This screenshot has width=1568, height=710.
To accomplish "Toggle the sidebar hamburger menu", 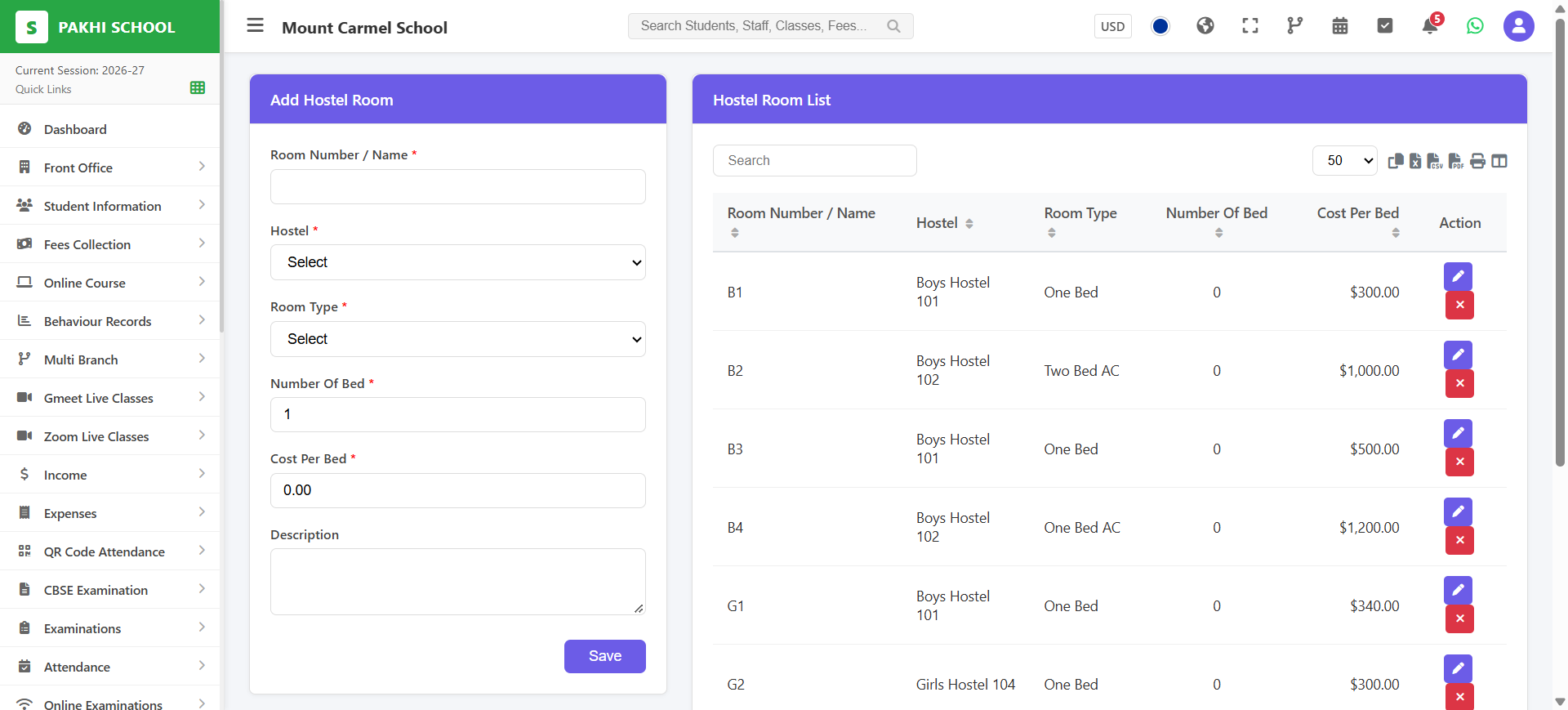I will [x=256, y=25].
